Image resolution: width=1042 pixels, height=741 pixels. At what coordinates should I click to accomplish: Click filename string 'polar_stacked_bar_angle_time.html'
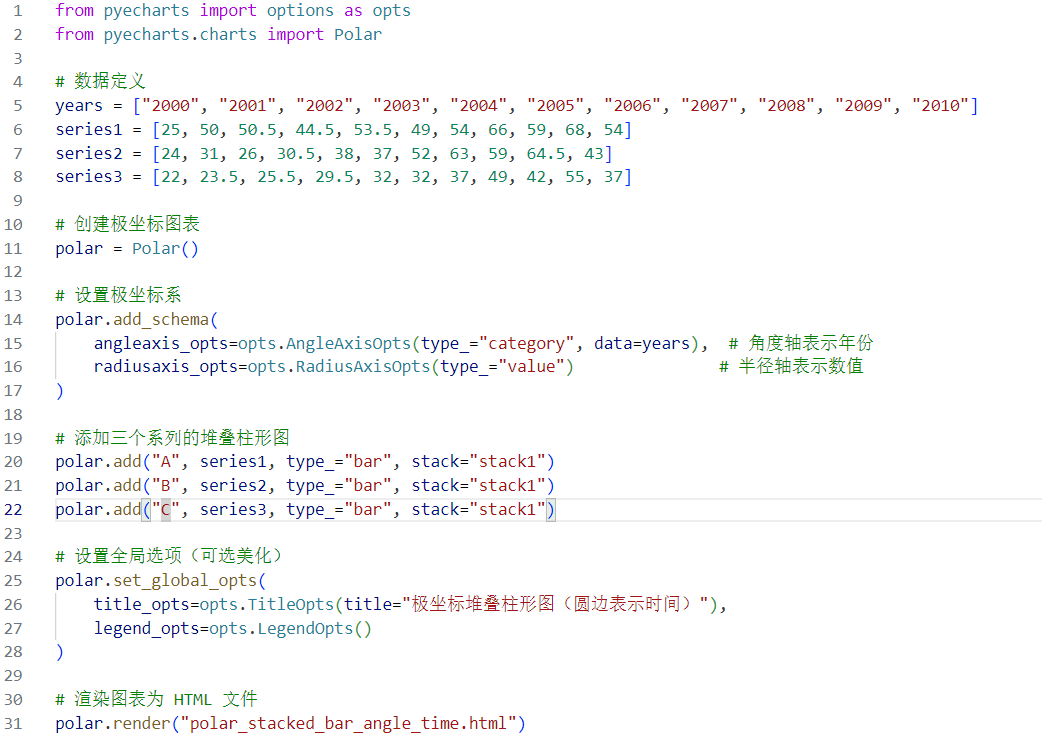(x=348, y=724)
